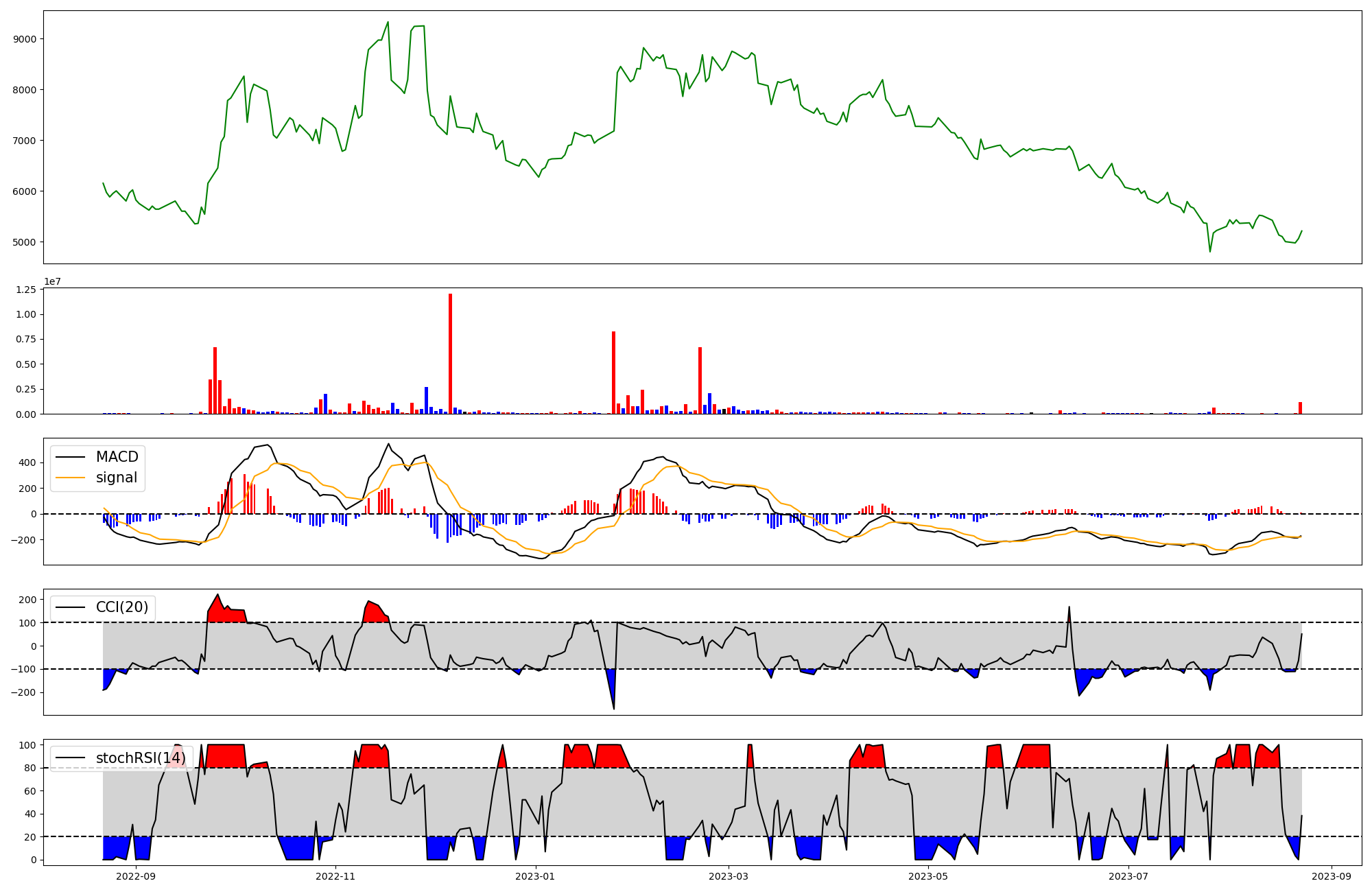Click the 2023-09 date tick label
1372x892 pixels.
[1332, 876]
